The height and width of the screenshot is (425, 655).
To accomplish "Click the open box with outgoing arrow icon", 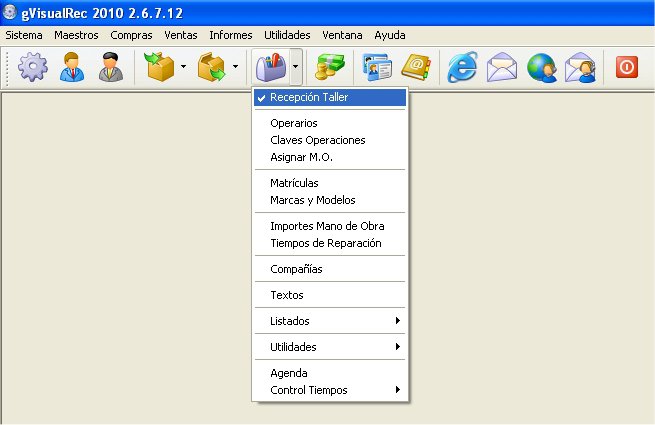I will [x=211, y=67].
